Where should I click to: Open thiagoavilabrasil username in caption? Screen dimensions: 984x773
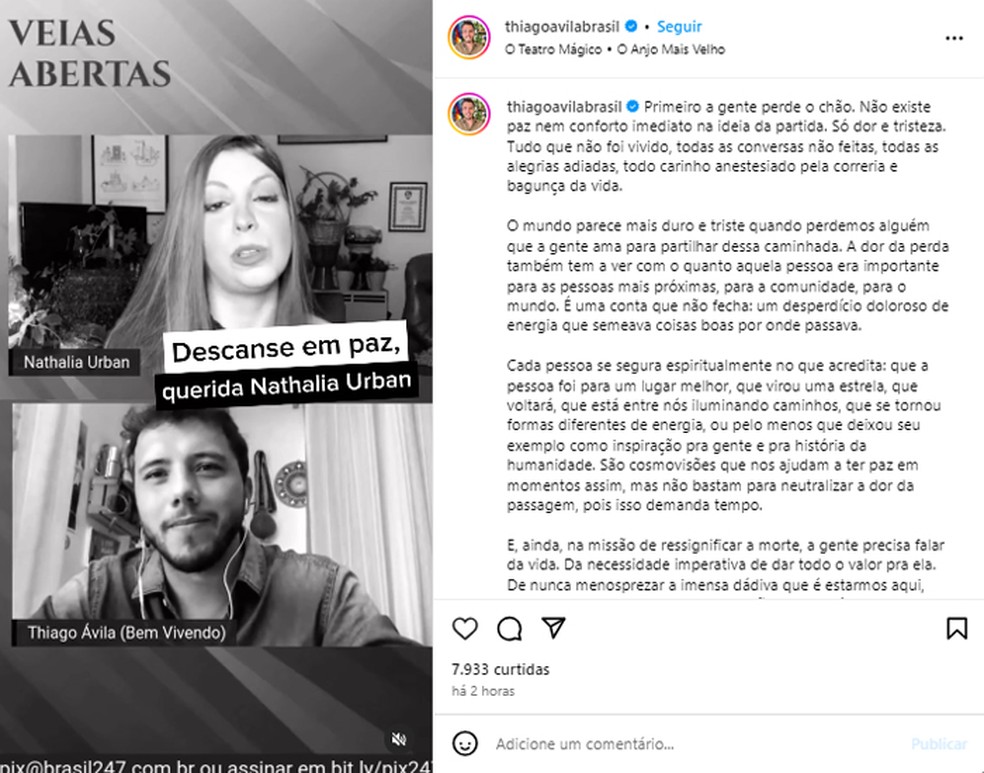[564, 106]
